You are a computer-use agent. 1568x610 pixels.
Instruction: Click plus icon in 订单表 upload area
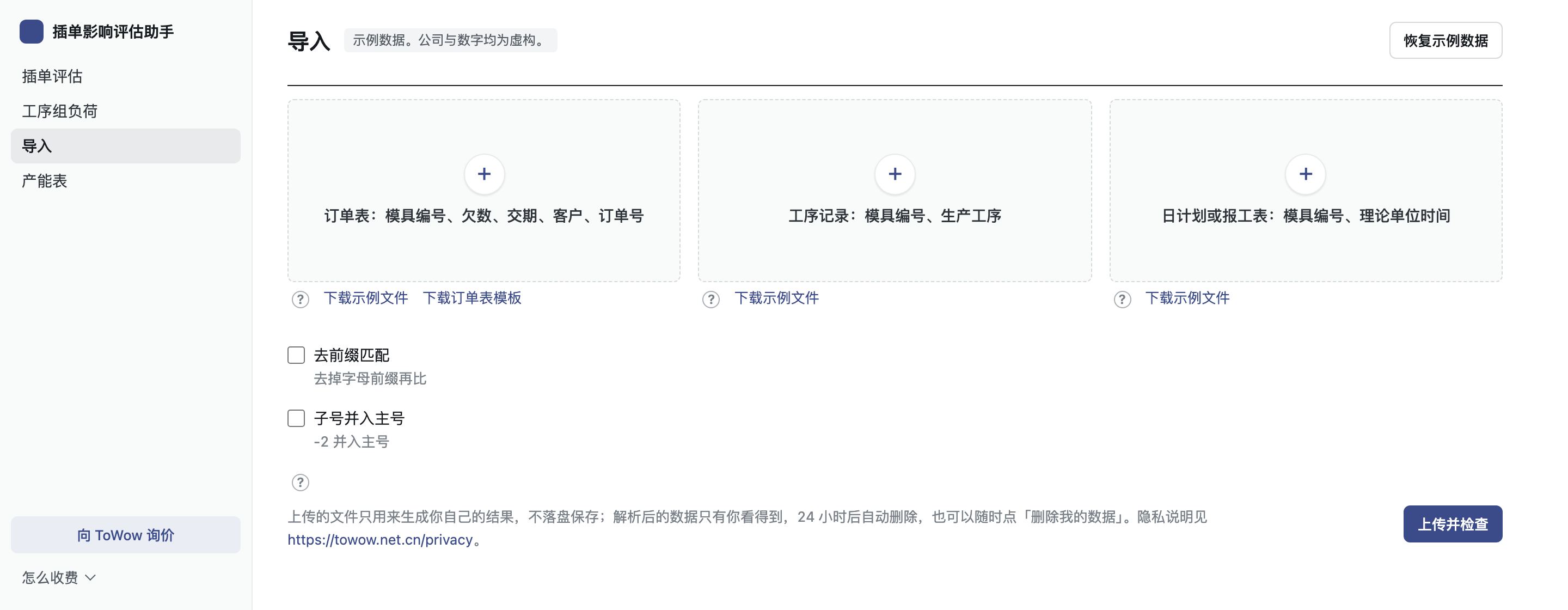pos(484,174)
